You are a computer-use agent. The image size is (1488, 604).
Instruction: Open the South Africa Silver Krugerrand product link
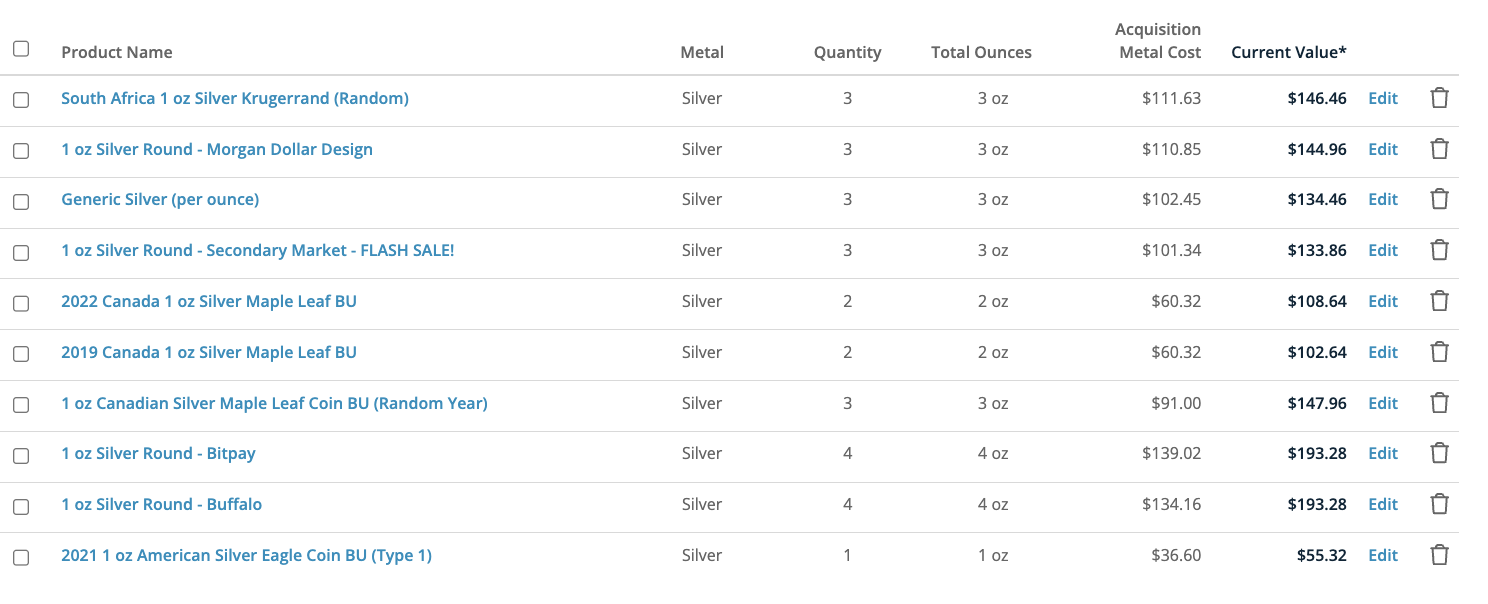pos(235,98)
